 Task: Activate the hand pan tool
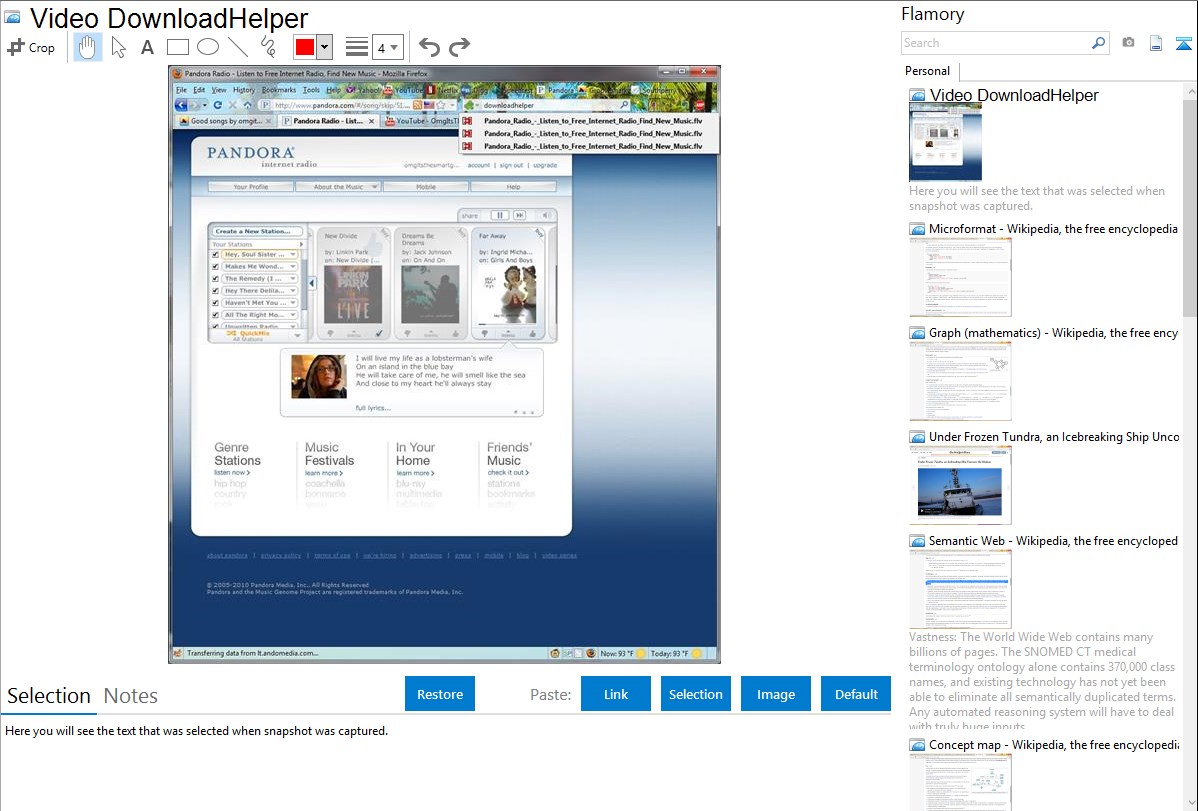click(x=87, y=47)
